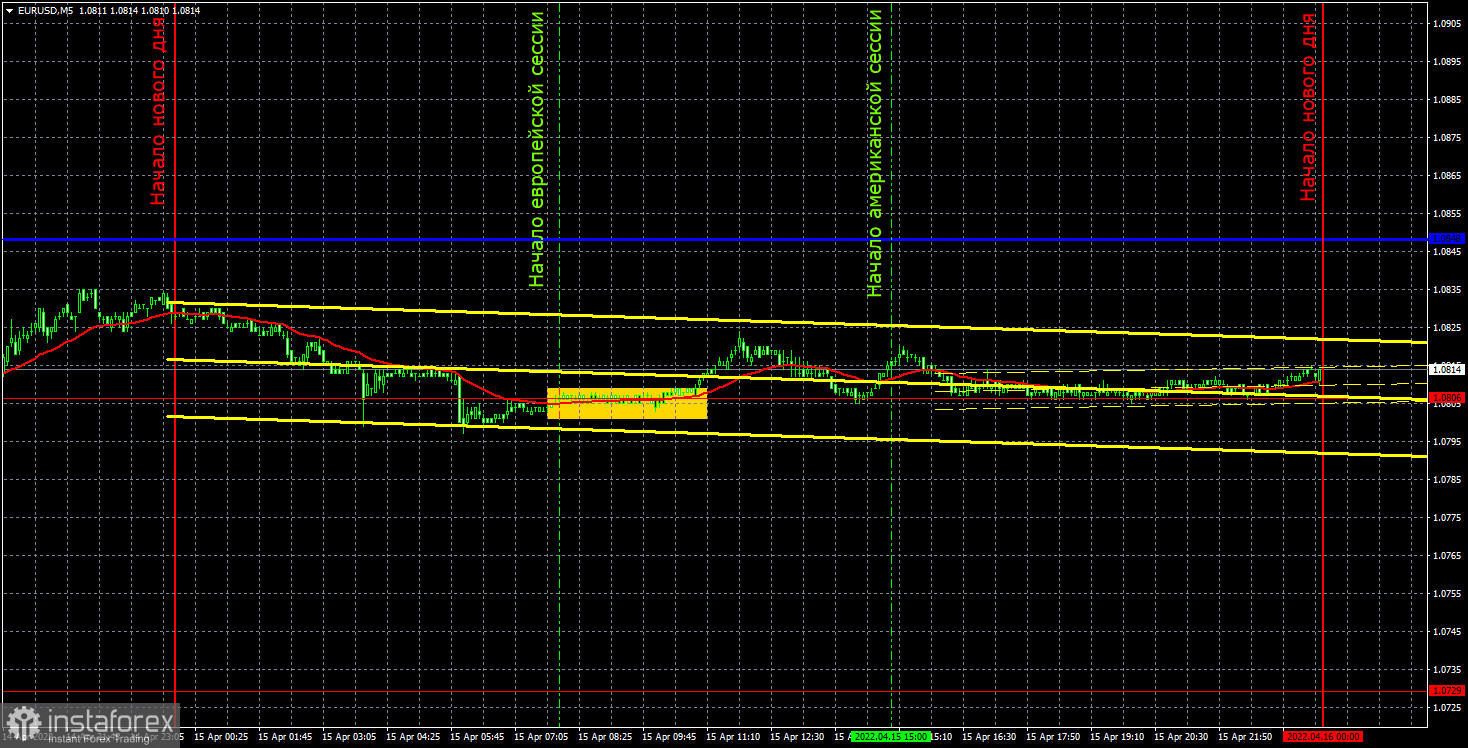Select the right red 'Начало нового дня' label
The width and height of the screenshot is (1468, 748).
point(1308,107)
